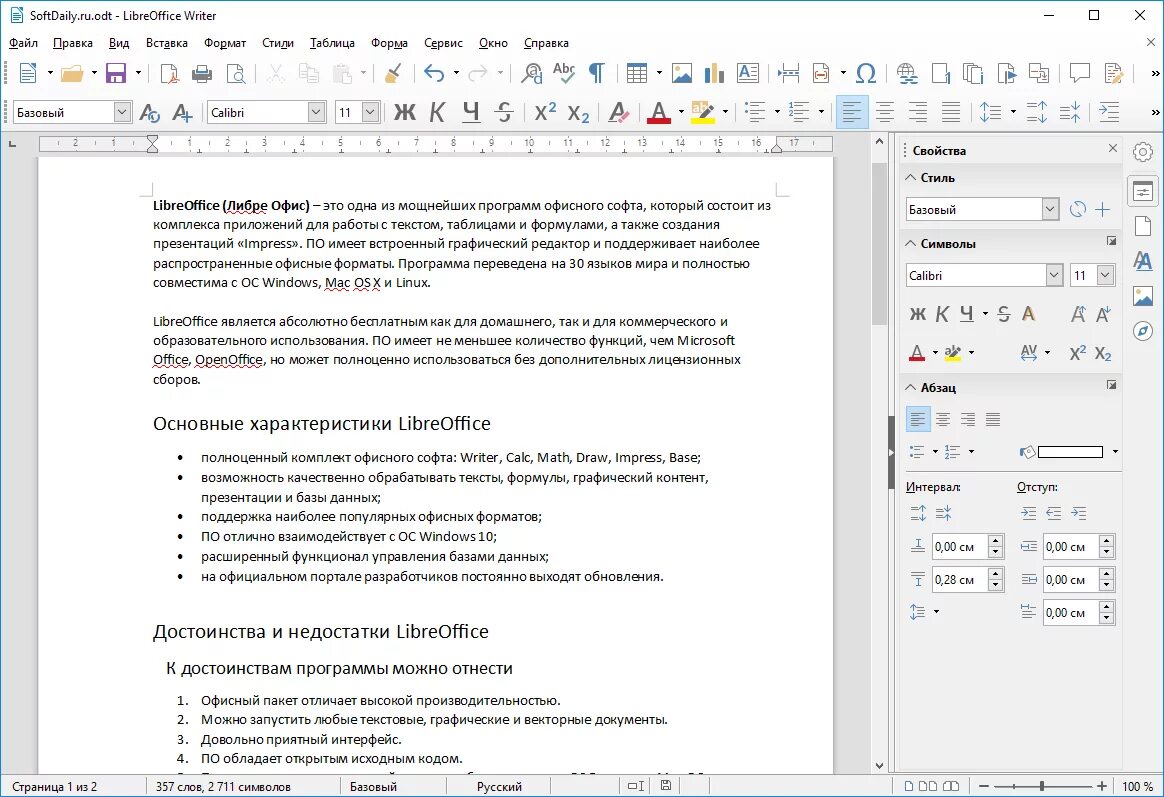Collapse the Стиль section in sidebar
Screen dimensions: 1164x797
(x=912, y=177)
